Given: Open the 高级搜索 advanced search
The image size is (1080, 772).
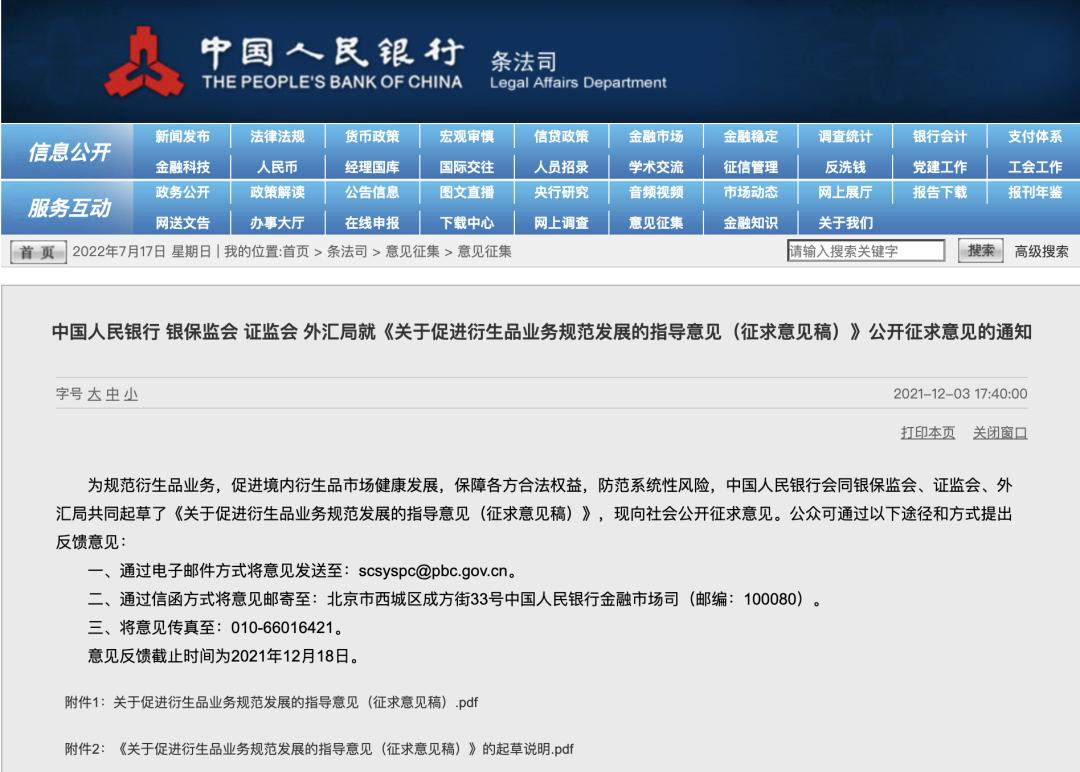Looking at the screenshot, I should [x=1040, y=251].
